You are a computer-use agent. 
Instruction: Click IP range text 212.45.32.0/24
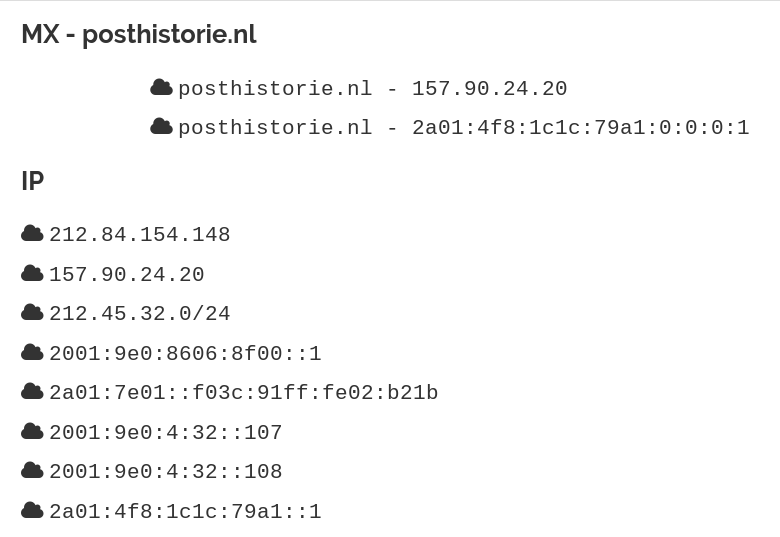pos(139,314)
